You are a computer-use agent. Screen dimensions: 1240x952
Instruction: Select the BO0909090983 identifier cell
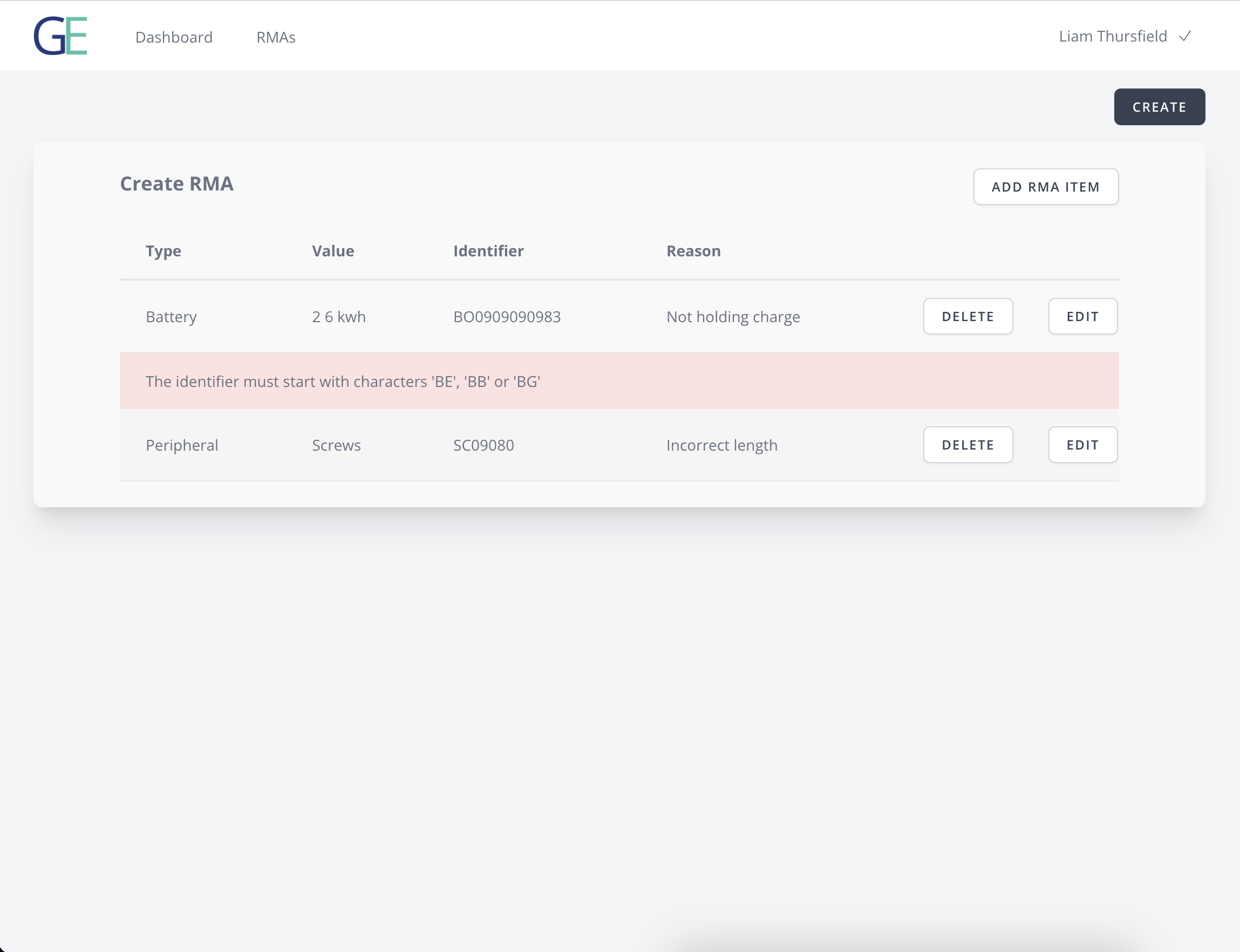[x=507, y=316]
